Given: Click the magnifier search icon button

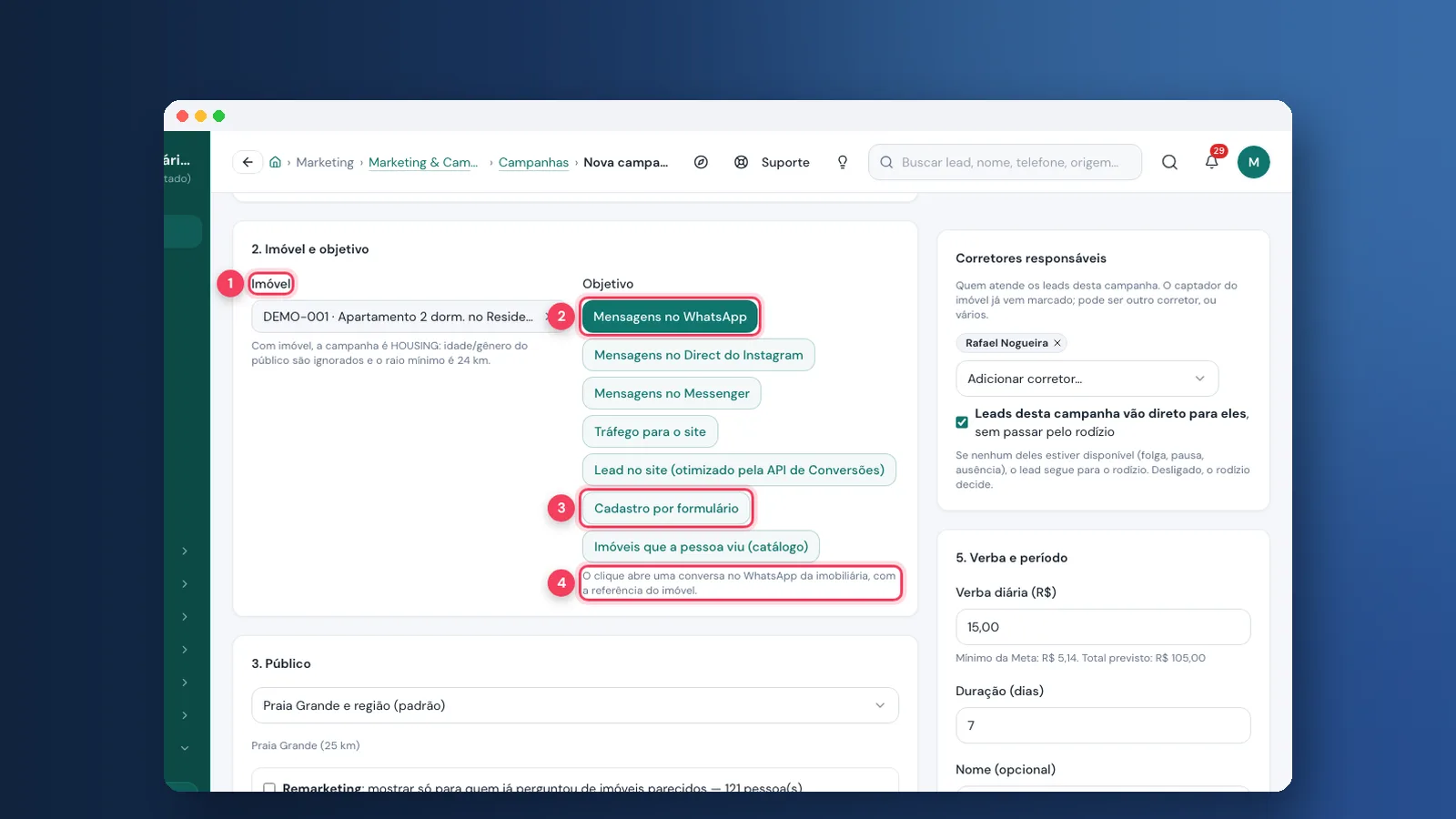Looking at the screenshot, I should [x=1169, y=162].
